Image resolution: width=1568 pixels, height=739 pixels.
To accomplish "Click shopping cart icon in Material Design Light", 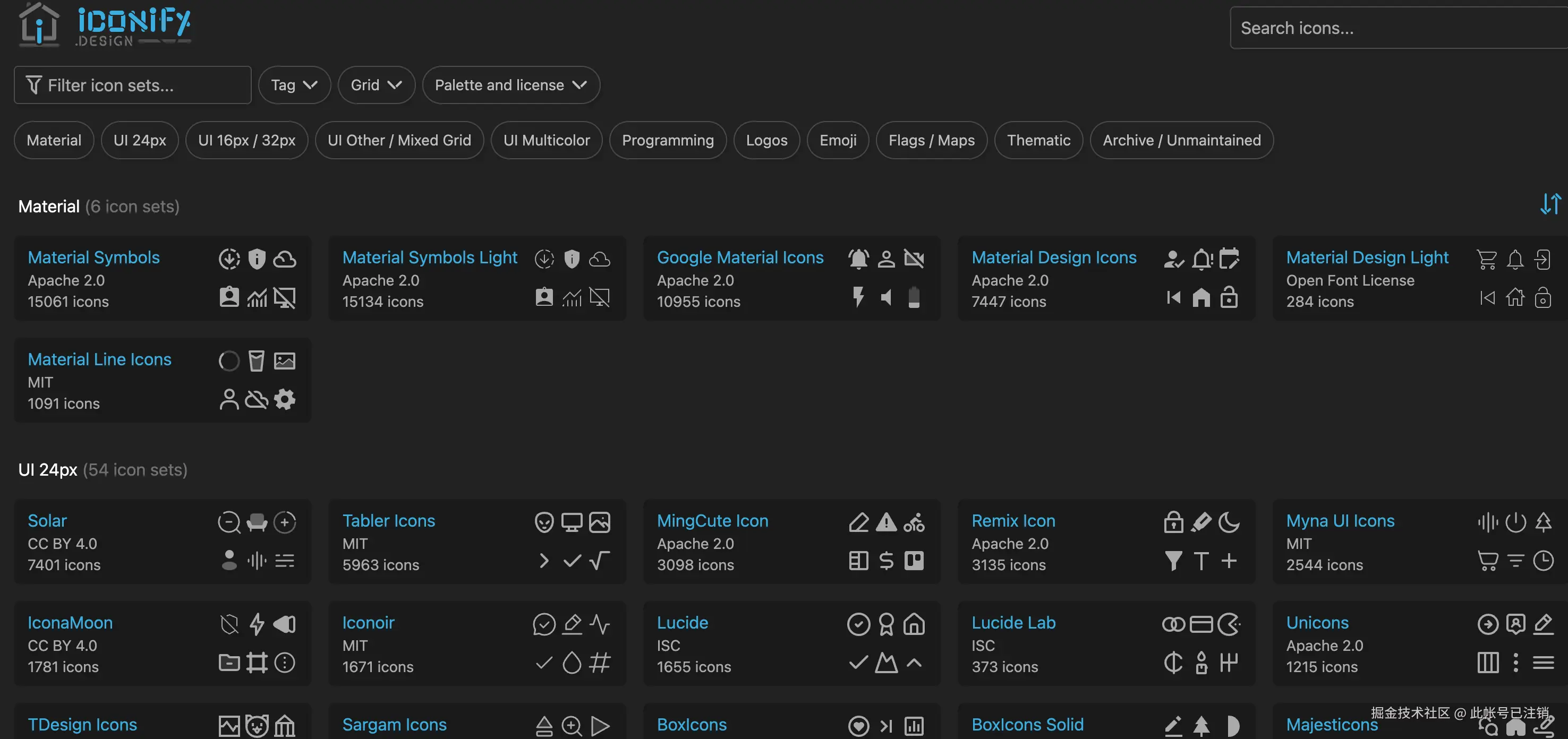I will point(1486,259).
